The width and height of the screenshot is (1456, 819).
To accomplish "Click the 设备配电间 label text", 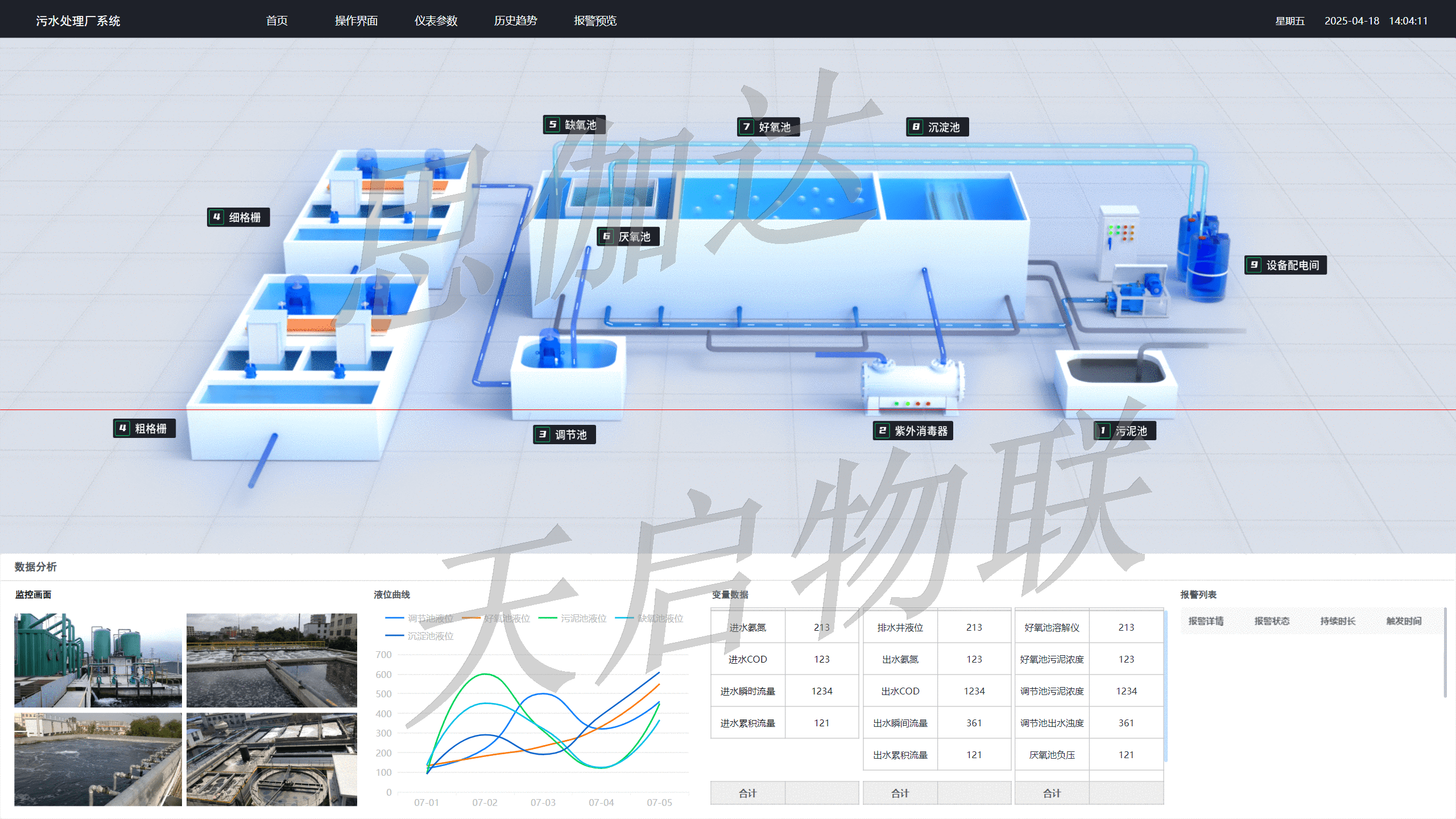I will [1292, 265].
